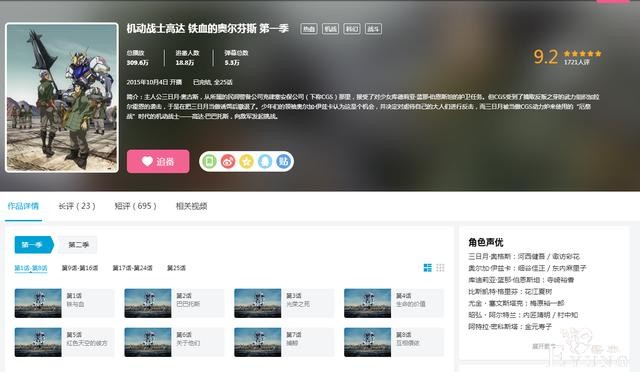Viewport: 640px width, 372px height.
Task: Click the gold five-star rating
Action: 582,53
